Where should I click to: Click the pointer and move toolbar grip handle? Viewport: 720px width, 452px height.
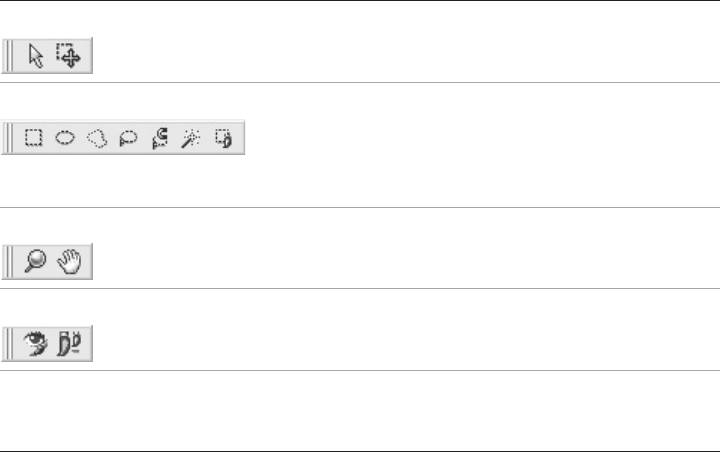click(9, 56)
